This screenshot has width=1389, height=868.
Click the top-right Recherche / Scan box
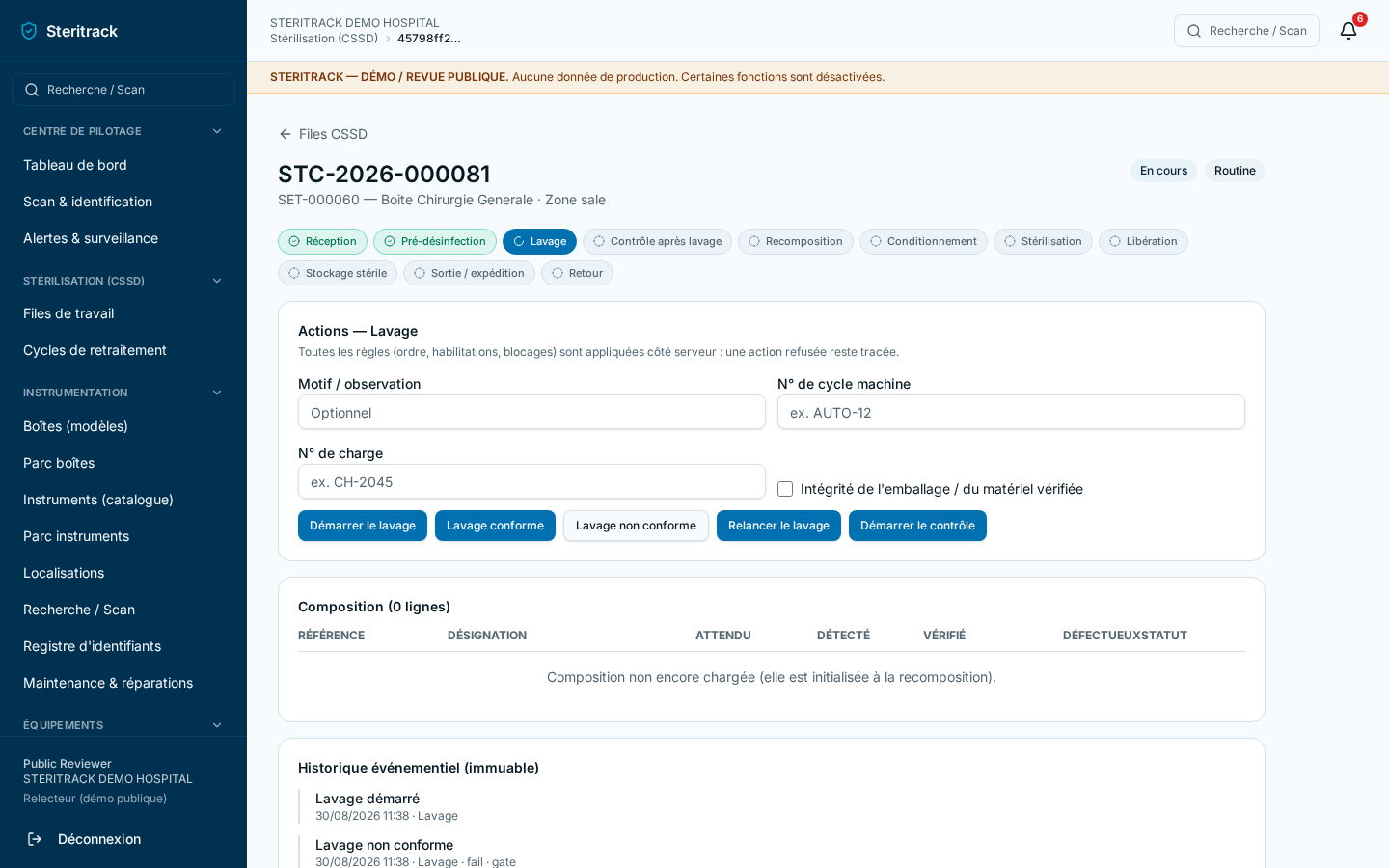[1246, 31]
